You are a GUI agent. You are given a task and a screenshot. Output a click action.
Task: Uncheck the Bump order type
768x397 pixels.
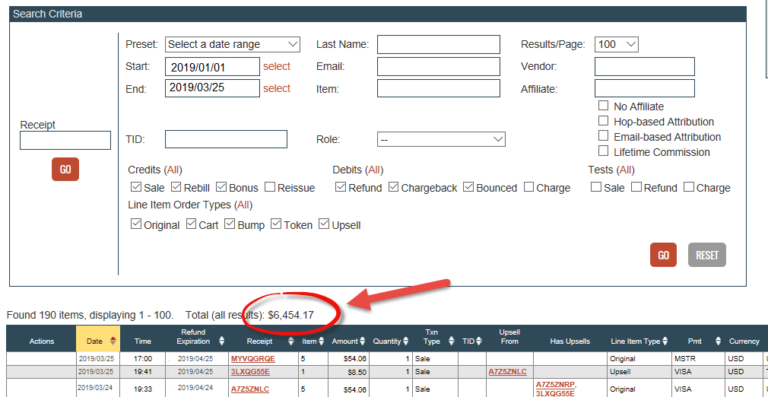coord(230,224)
